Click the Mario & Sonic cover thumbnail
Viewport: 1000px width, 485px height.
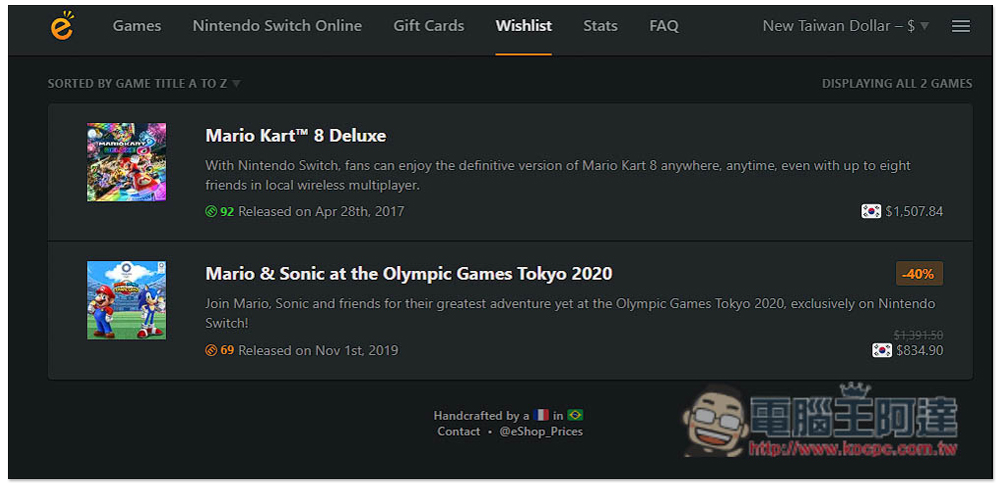[126, 300]
